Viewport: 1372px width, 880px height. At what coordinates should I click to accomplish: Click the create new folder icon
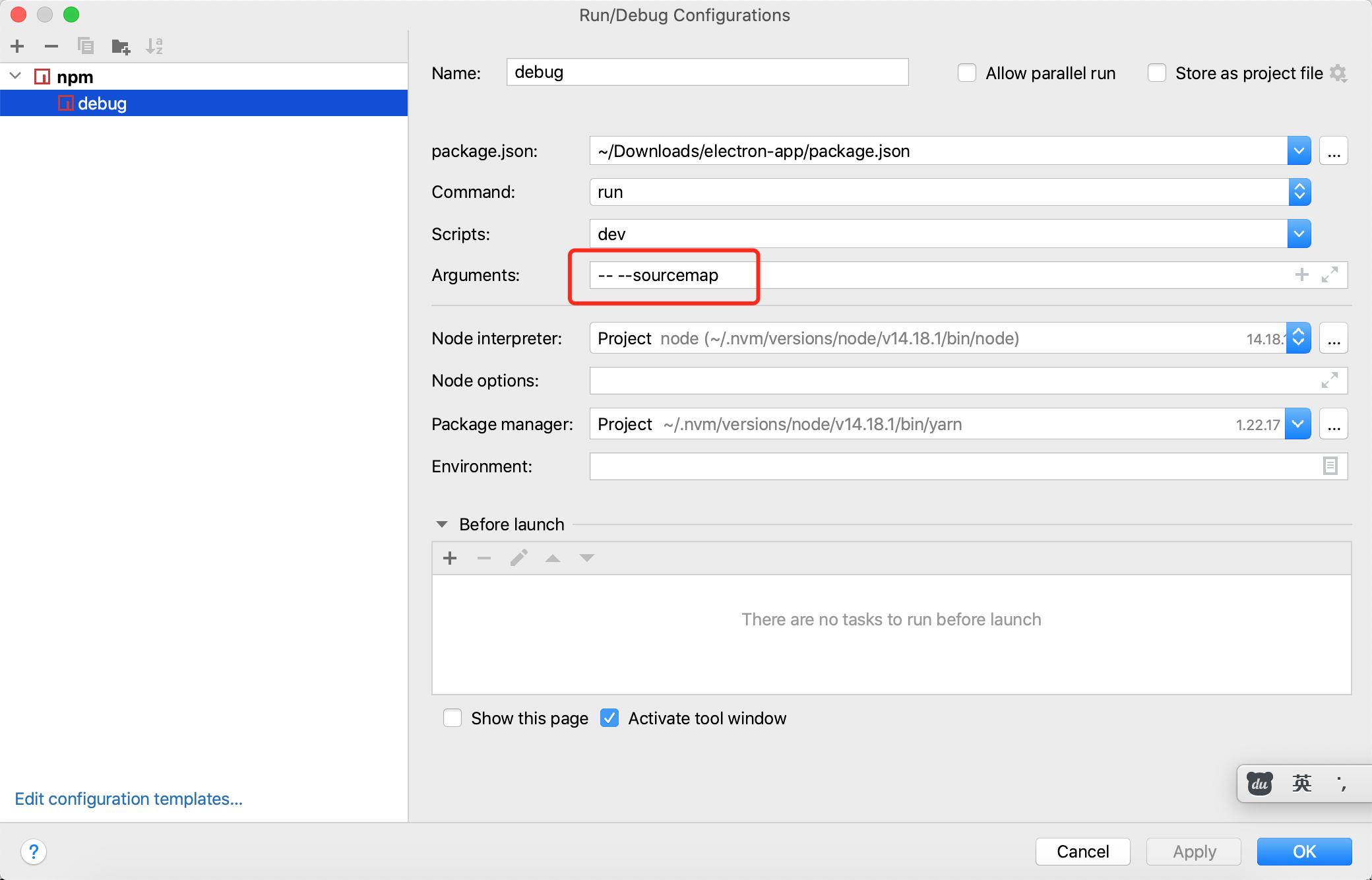pyautogui.click(x=121, y=46)
